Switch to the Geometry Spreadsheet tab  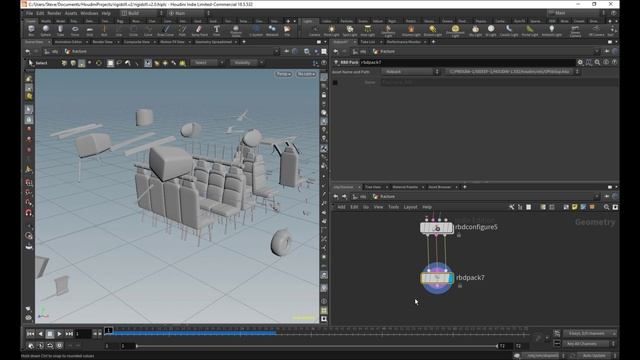[x=213, y=42]
